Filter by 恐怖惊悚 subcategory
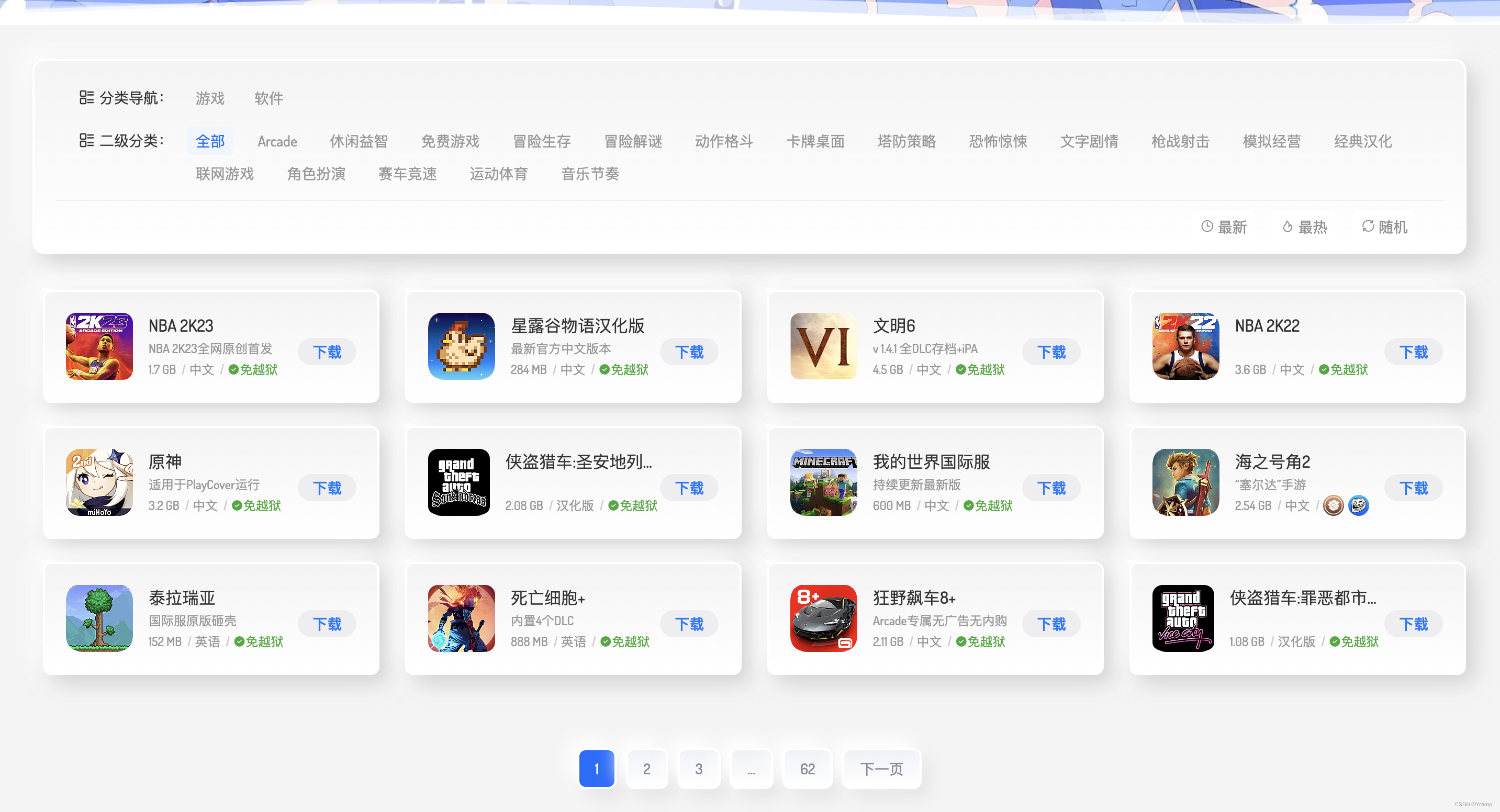 (998, 141)
